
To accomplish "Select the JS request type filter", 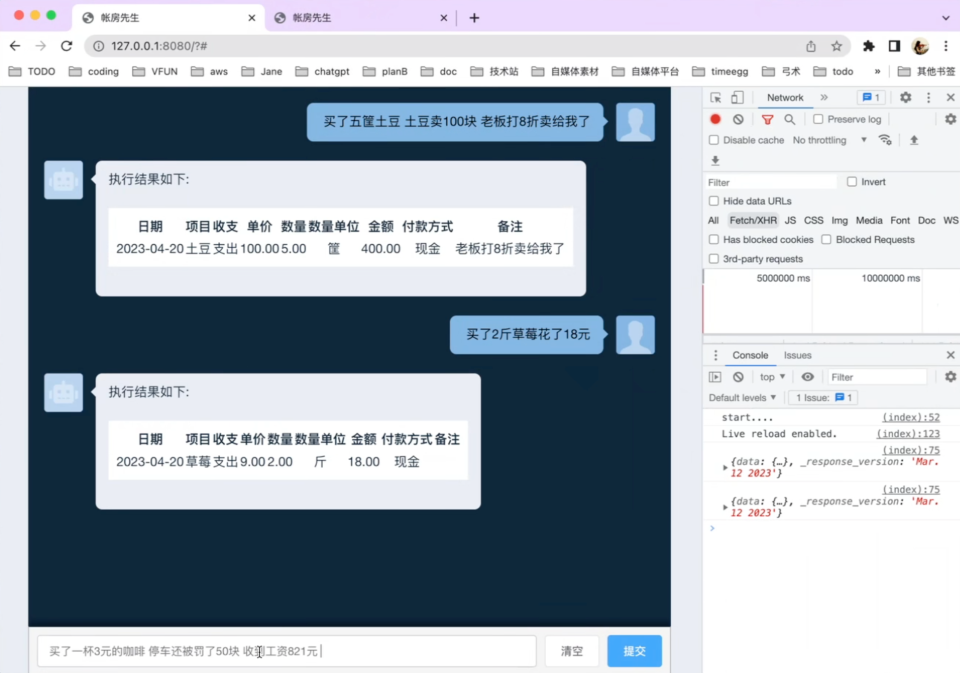I will [790, 220].
